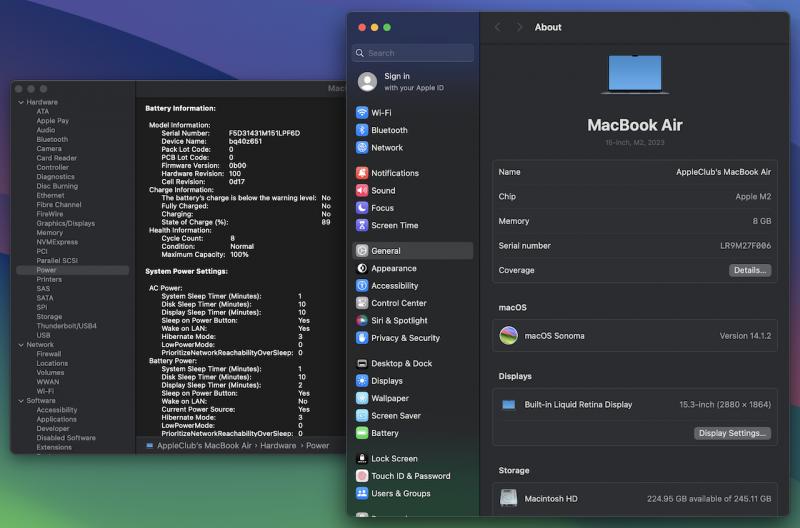Open Displays sun icon in sidebar
This screenshot has width=800, height=528.
(362, 381)
